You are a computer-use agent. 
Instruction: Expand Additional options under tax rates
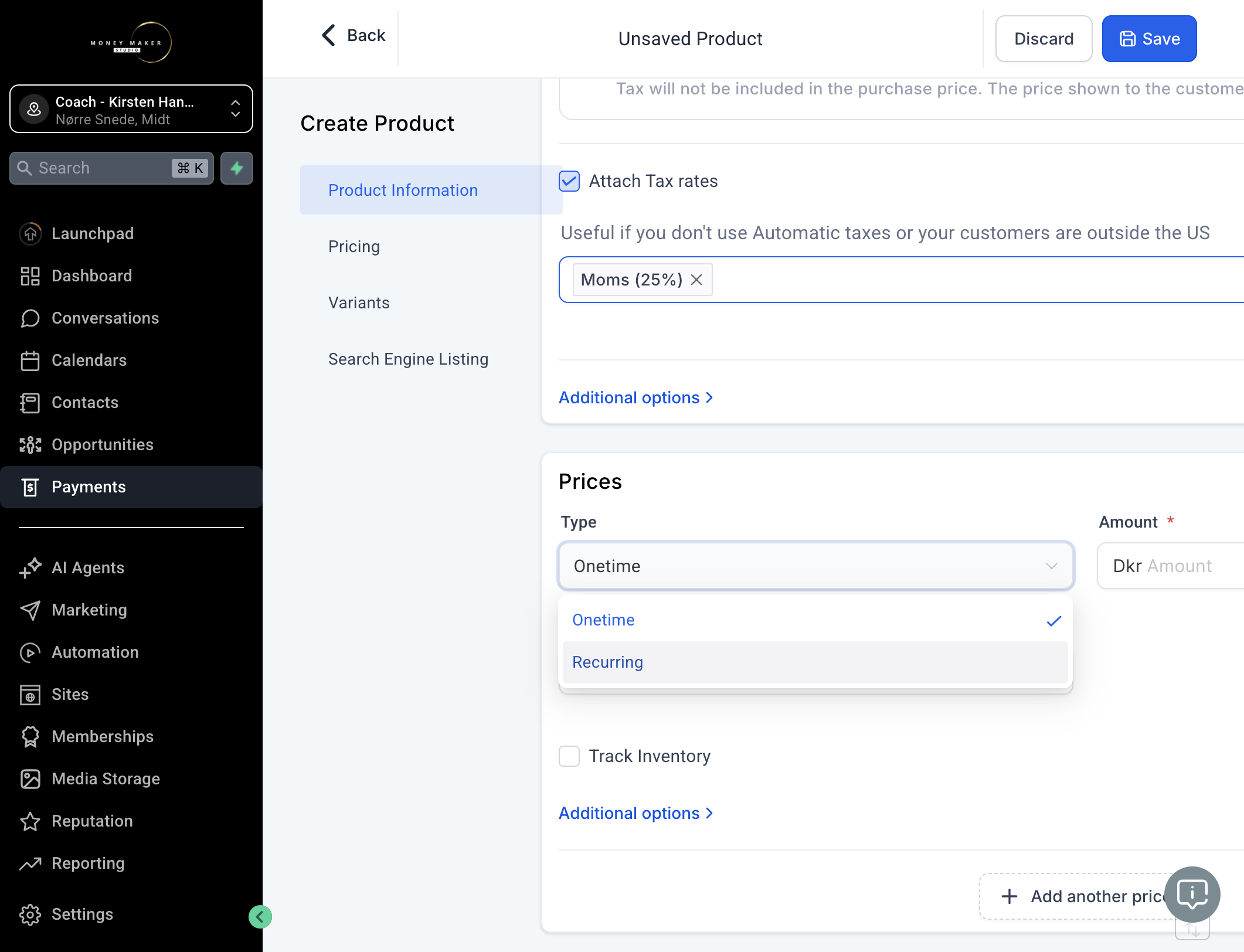click(x=637, y=397)
